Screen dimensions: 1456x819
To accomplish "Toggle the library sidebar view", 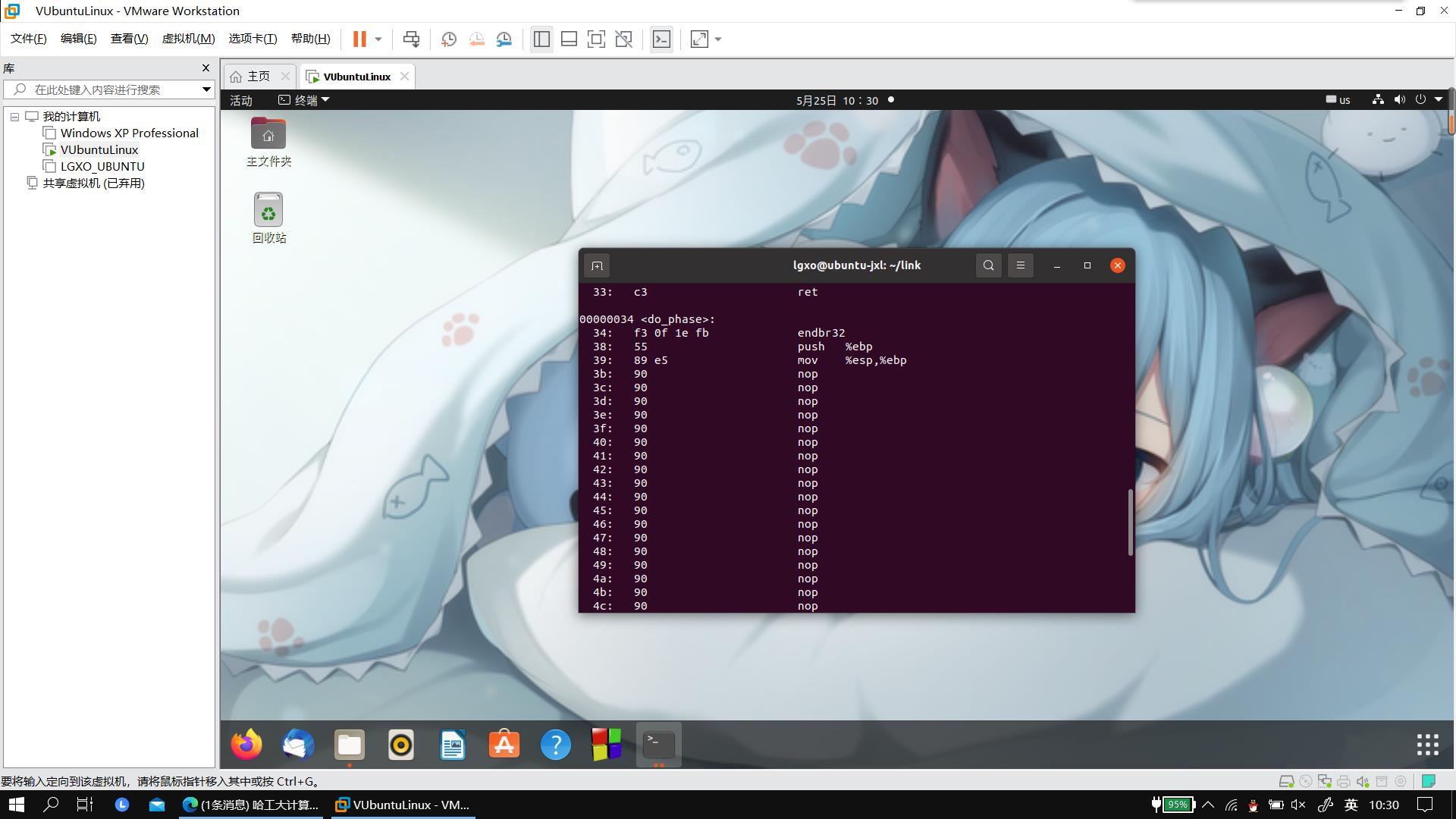I will (x=541, y=39).
